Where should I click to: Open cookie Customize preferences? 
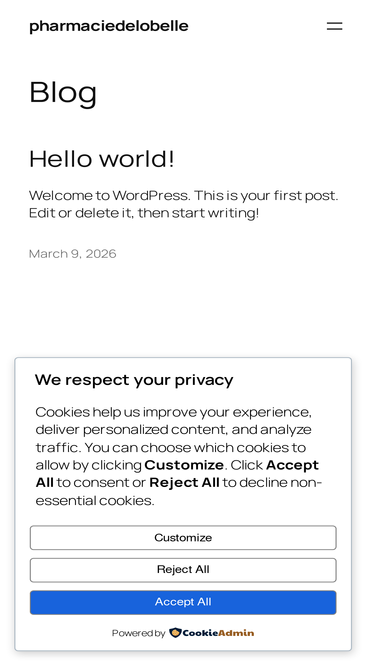[183, 538]
